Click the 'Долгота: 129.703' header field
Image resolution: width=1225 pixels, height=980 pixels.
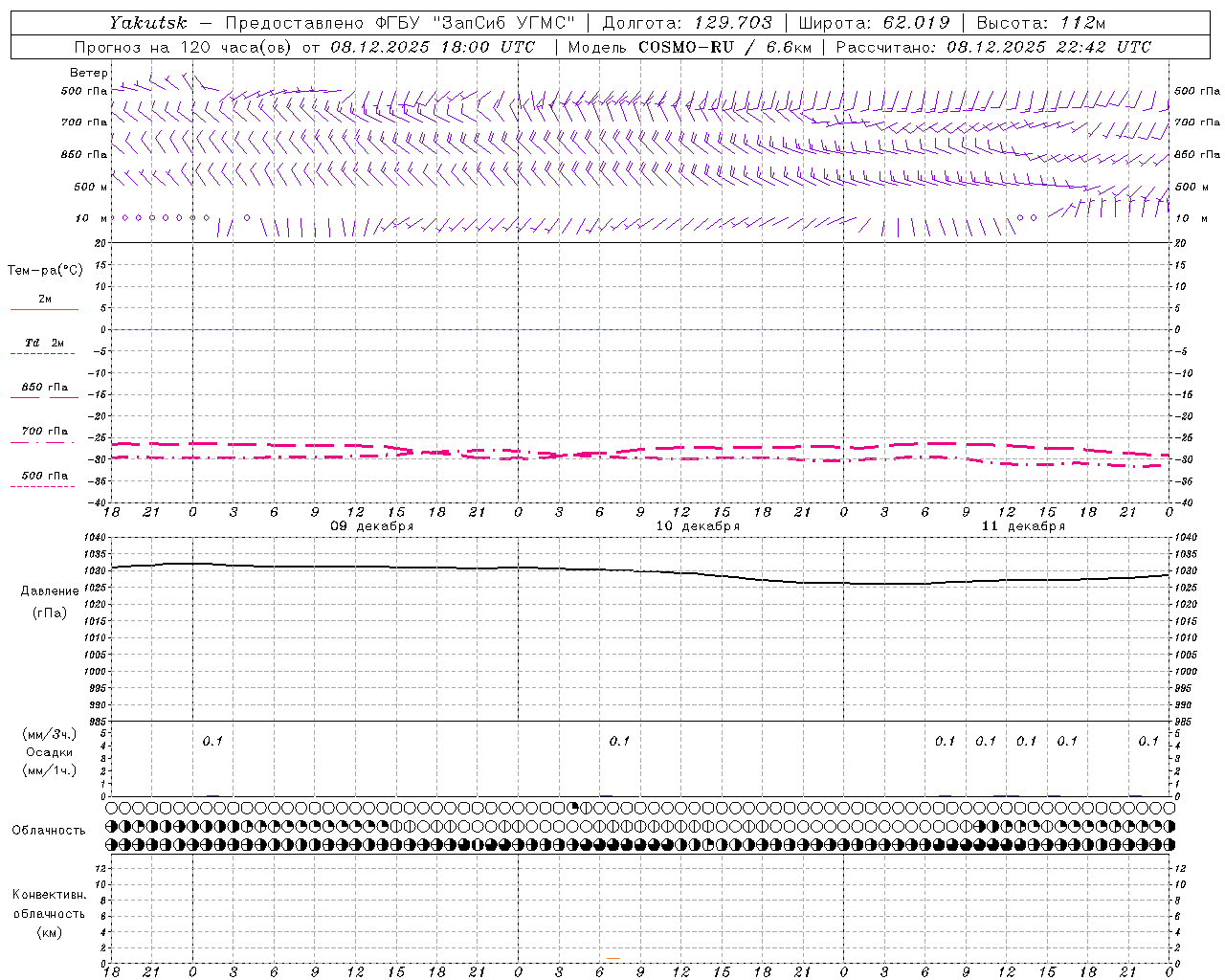pos(686,23)
